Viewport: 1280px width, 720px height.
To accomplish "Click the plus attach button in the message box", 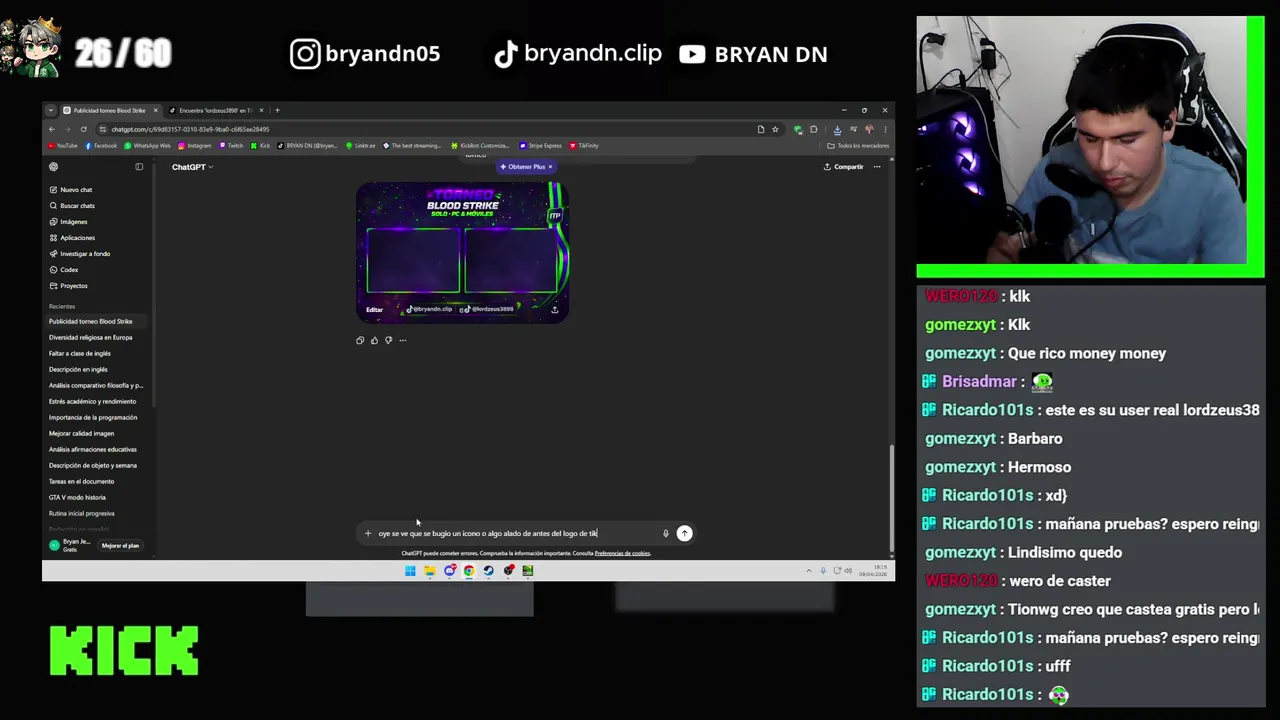I will pos(367,533).
